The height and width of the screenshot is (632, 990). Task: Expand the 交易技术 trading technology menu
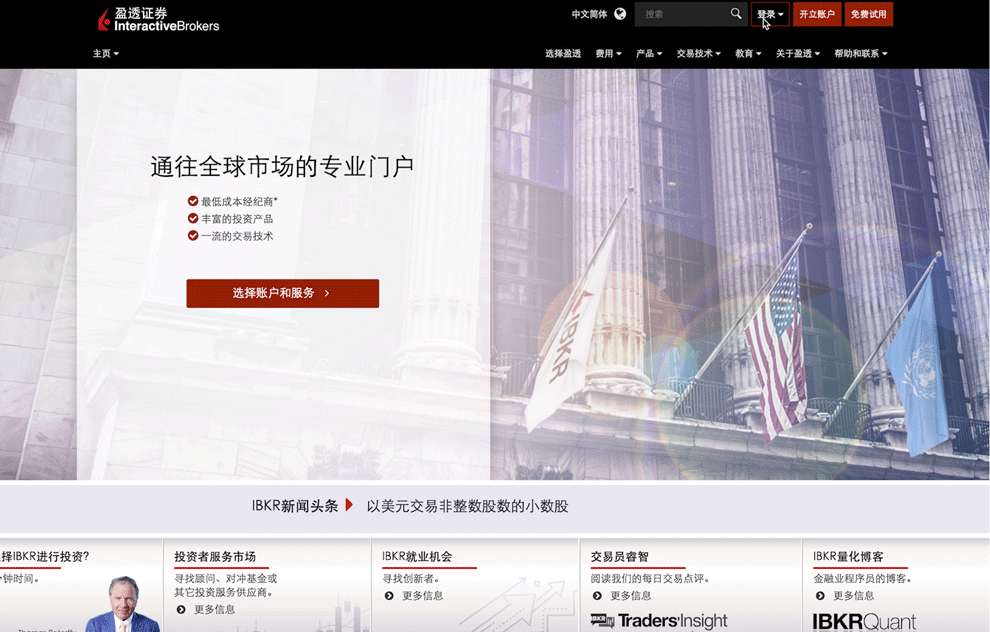click(698, 54)
